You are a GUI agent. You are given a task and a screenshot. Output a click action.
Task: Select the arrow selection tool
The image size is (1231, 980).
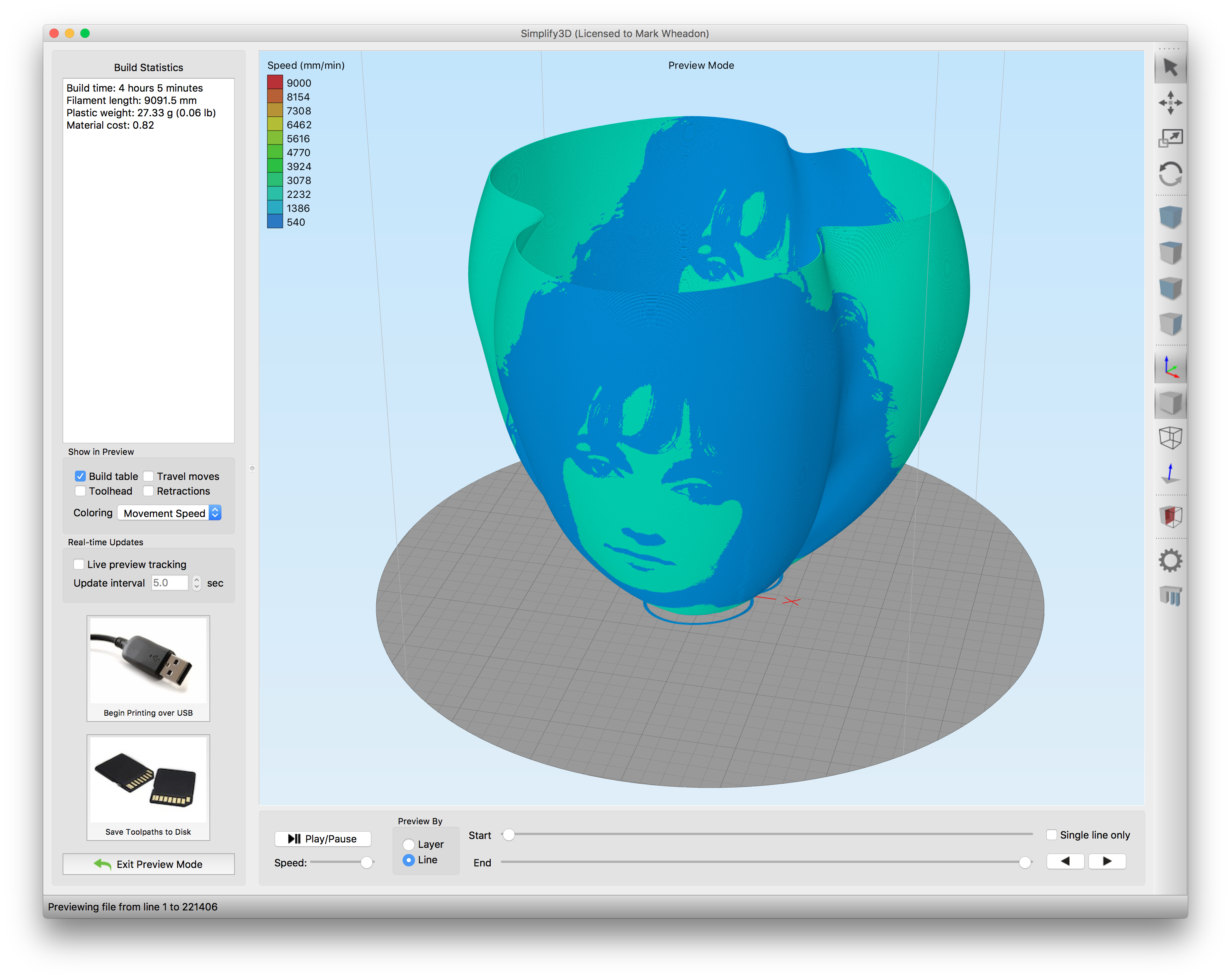click(x=1170, y=68)
